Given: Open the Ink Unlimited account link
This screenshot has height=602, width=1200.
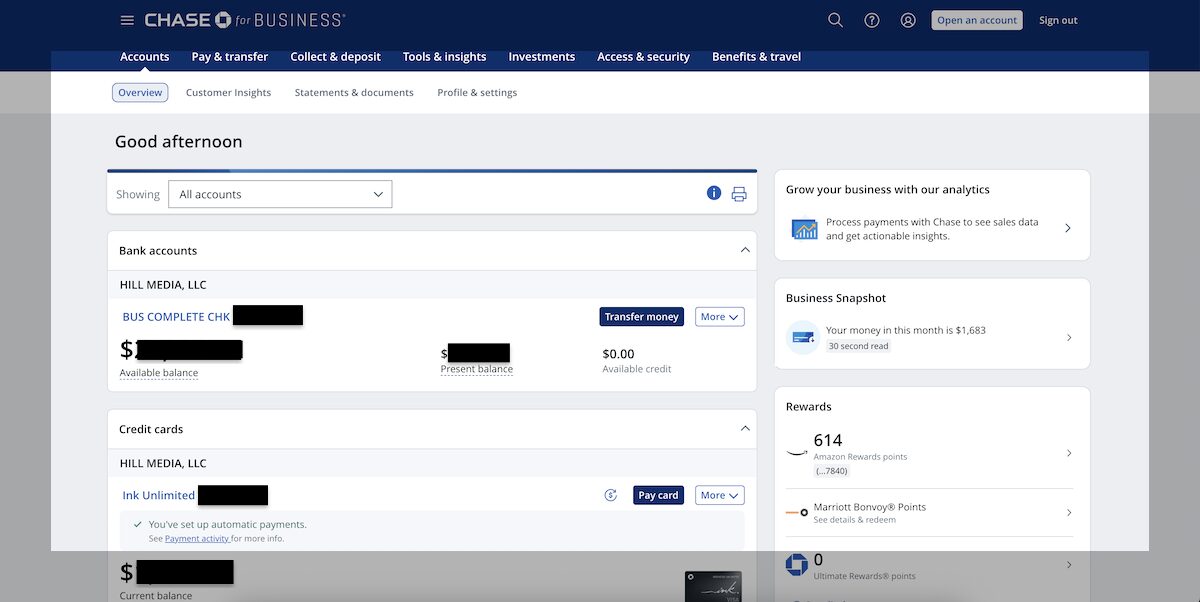Looking at the screenshot, I should (159, 495).
